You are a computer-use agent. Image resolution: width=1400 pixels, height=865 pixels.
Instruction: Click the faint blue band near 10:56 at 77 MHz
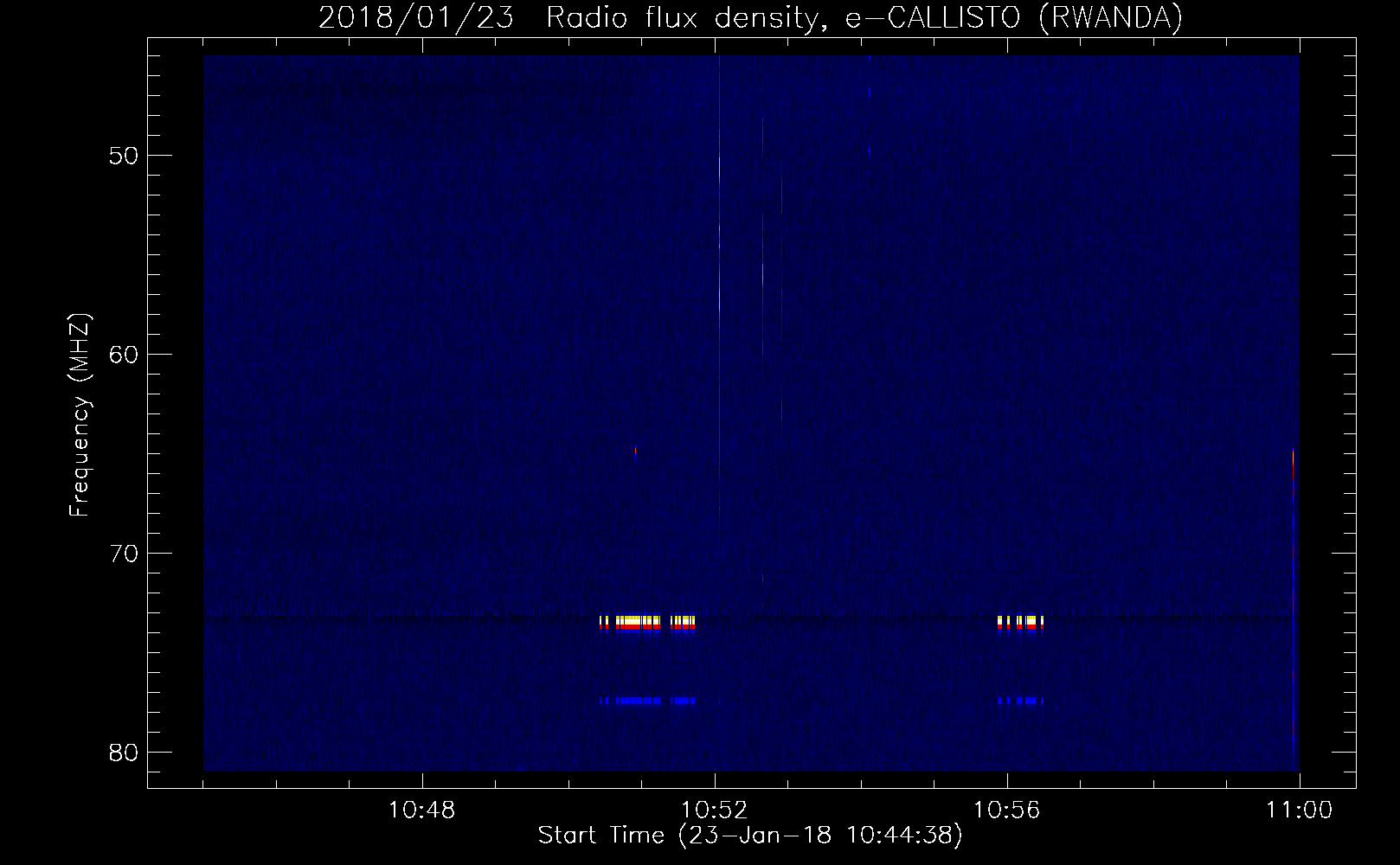(1021, 701)
